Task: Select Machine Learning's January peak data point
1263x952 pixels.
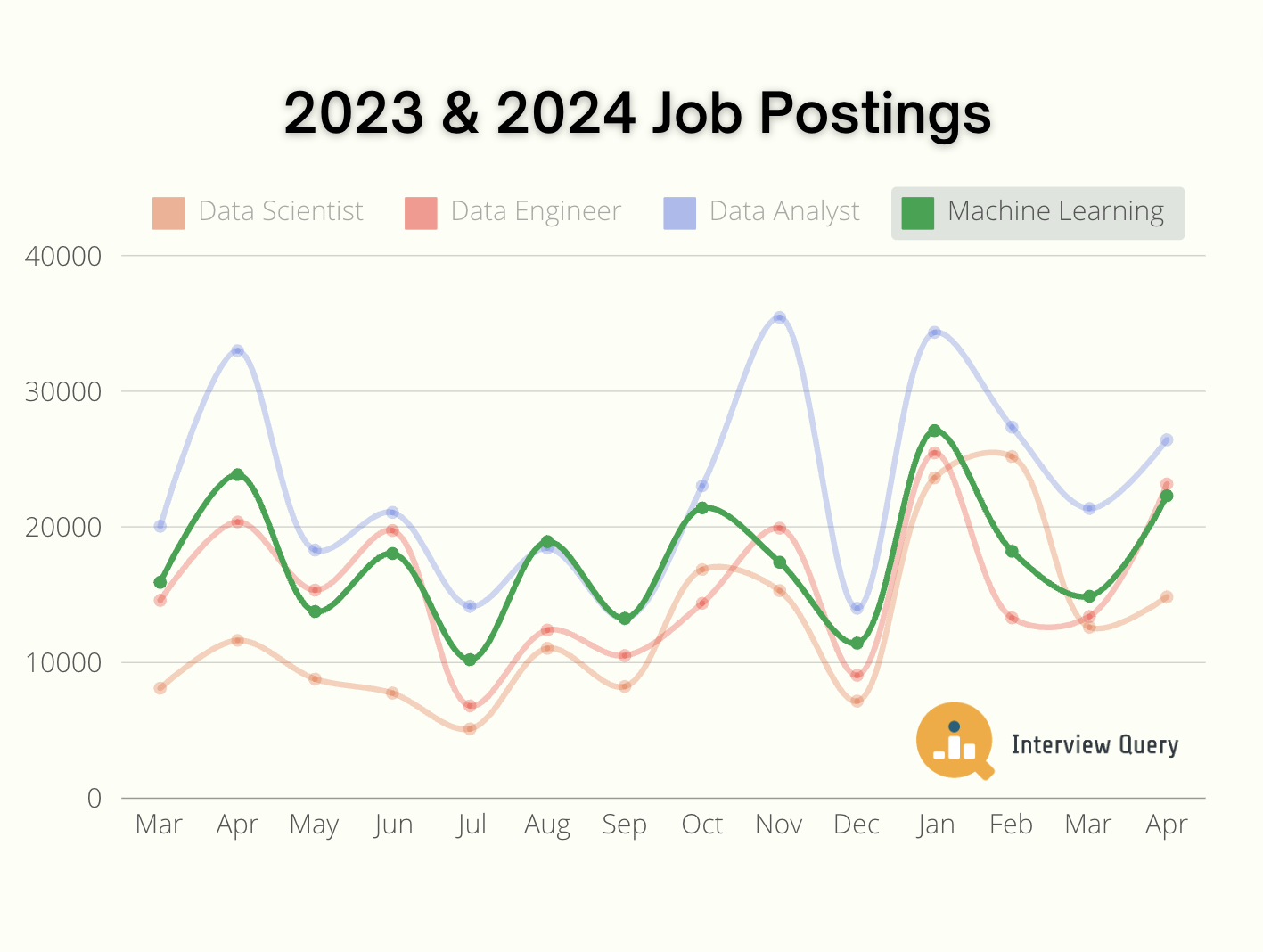Action: click(934, 431)
